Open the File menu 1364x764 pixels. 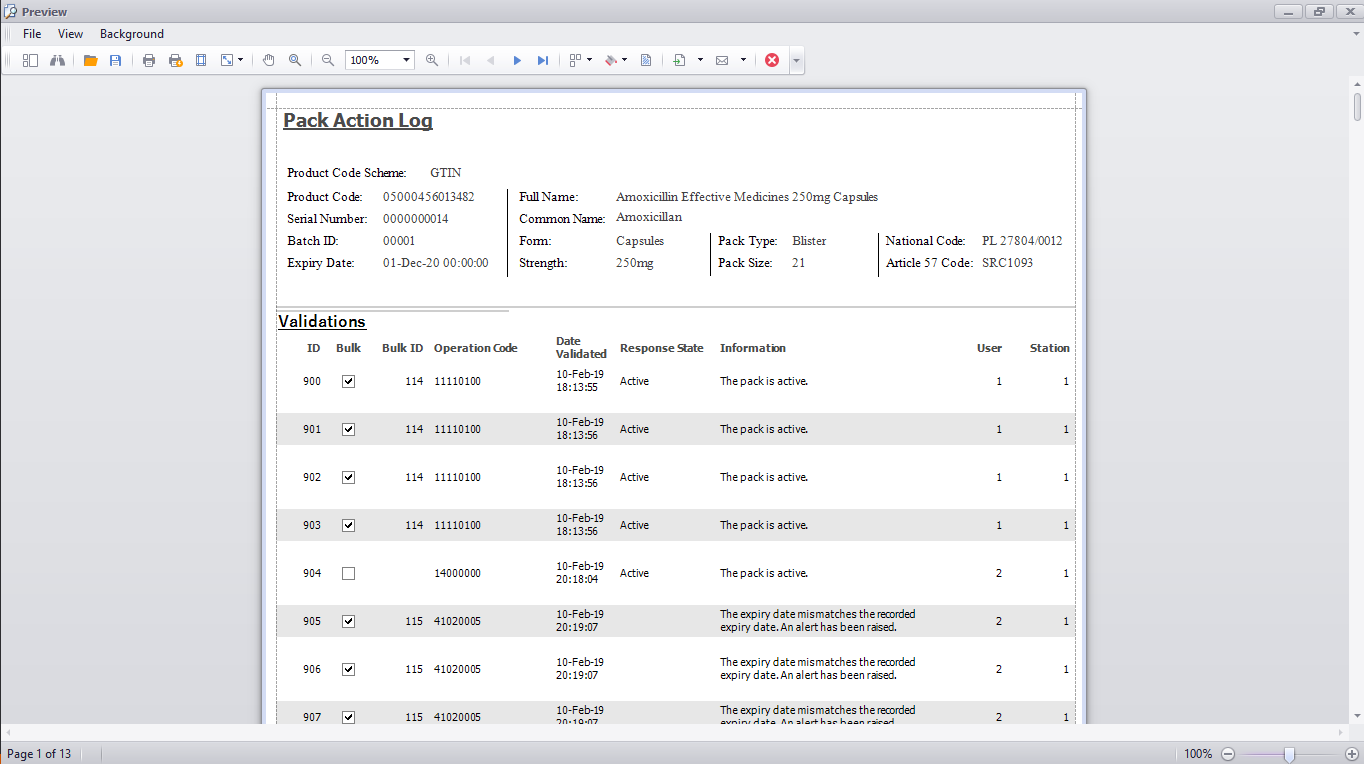coord(32,34)
